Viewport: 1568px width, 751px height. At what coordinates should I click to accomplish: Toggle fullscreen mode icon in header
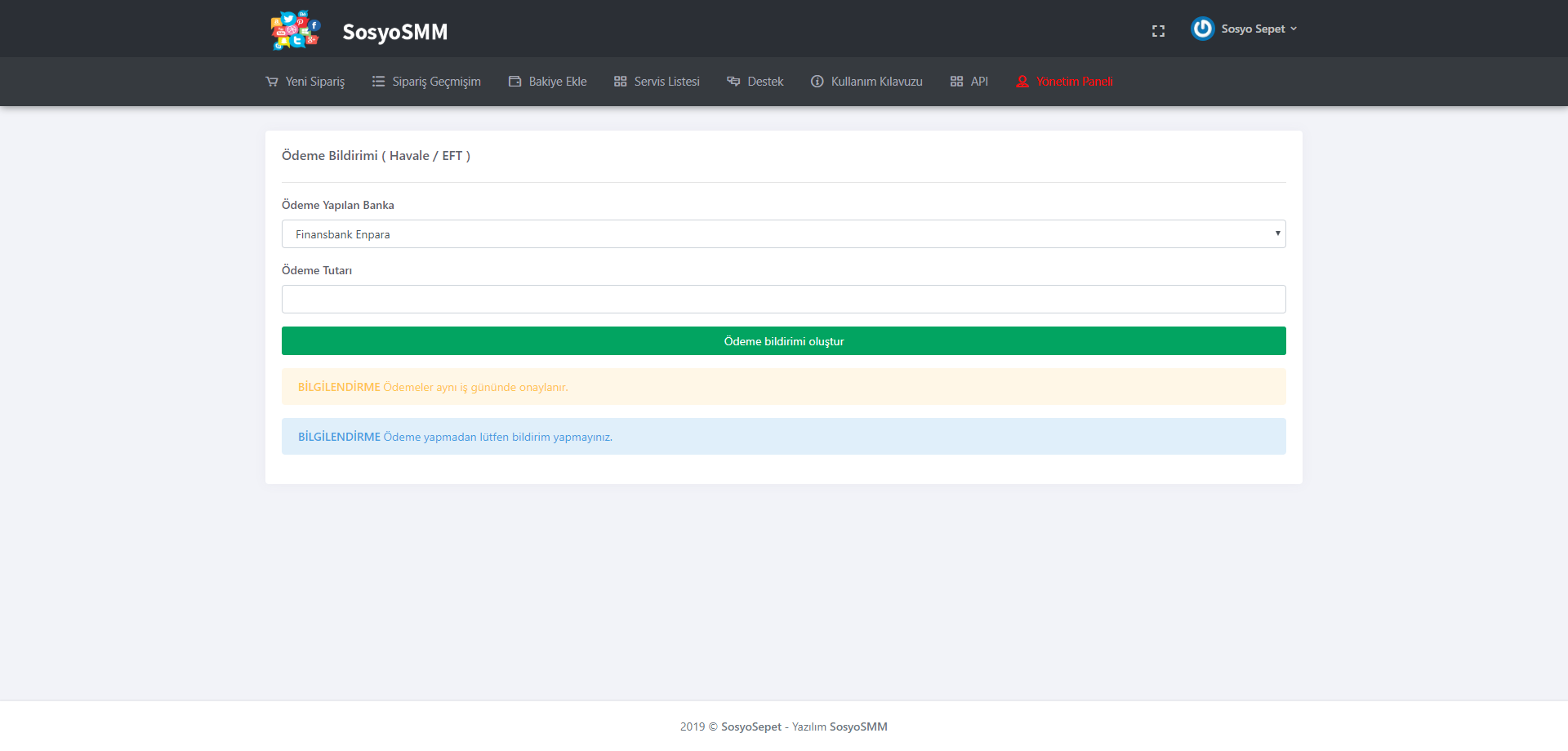tap(1158, 31)
